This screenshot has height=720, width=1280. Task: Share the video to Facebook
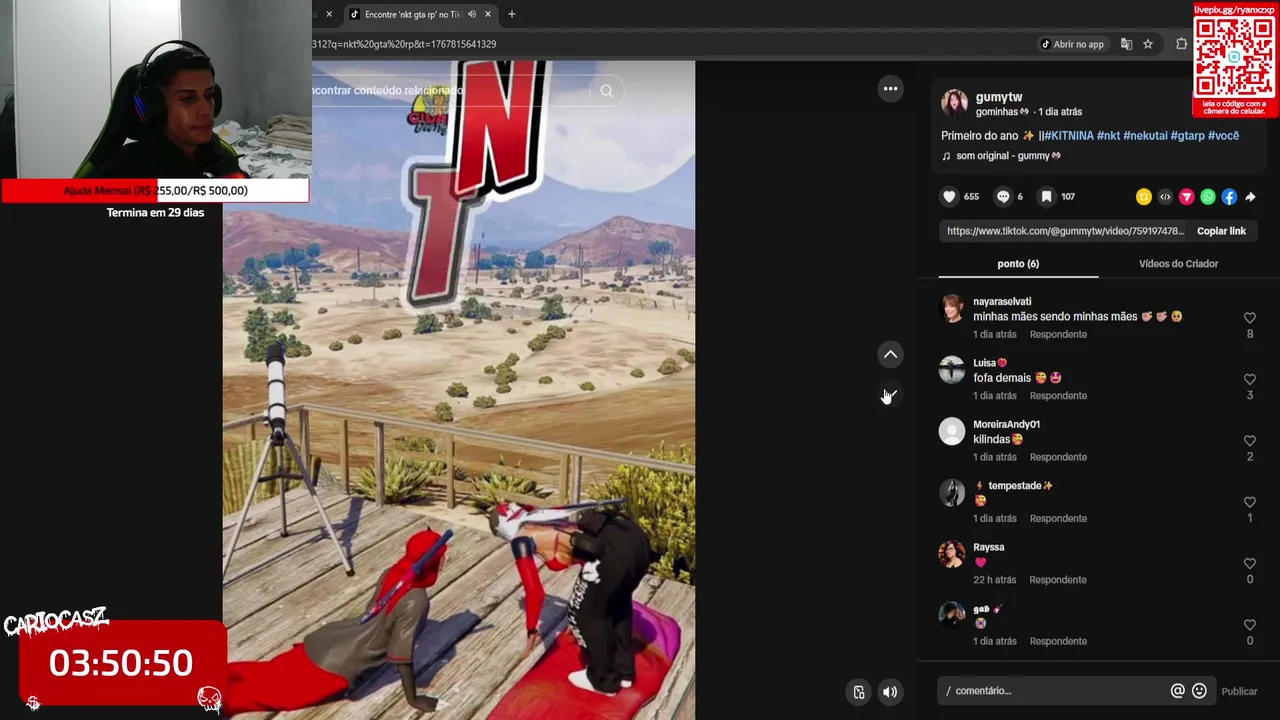1229,197
